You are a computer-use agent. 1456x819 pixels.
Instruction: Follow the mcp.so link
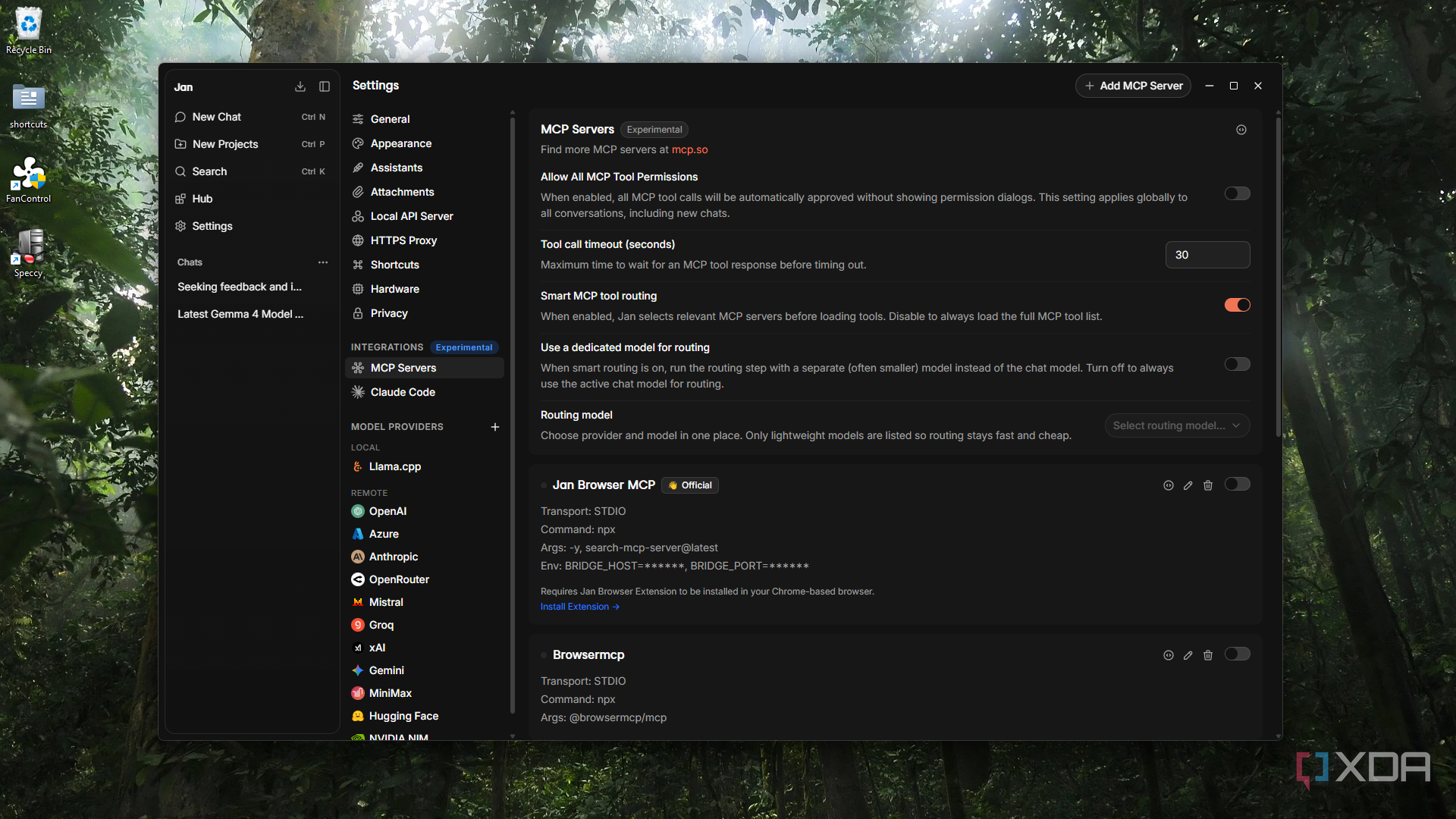coord(689,149)
